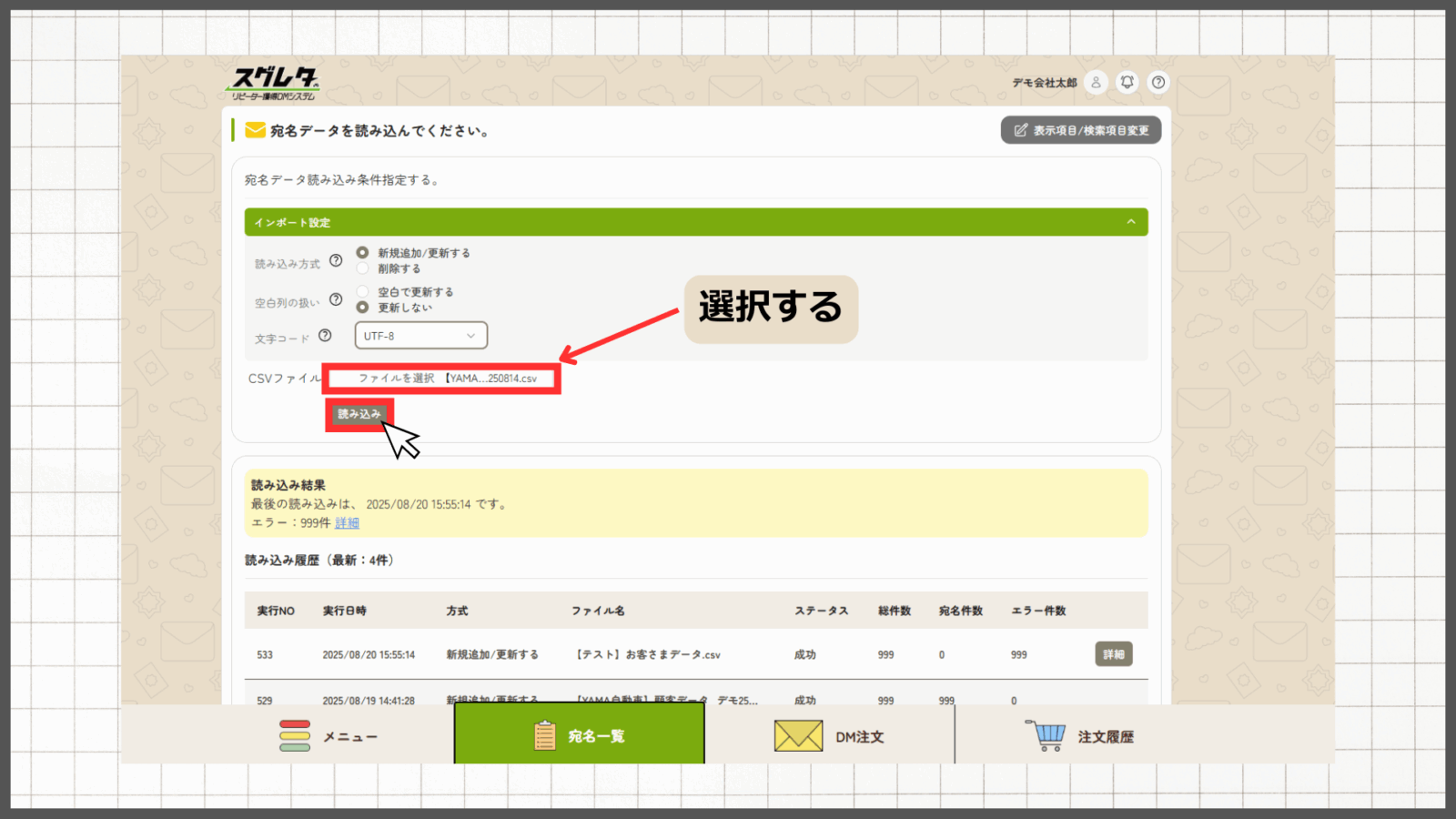Viewport: 1456px width, 819px height.
Task: Click the スグレタ logo
Action: click(x=274, y=83)
